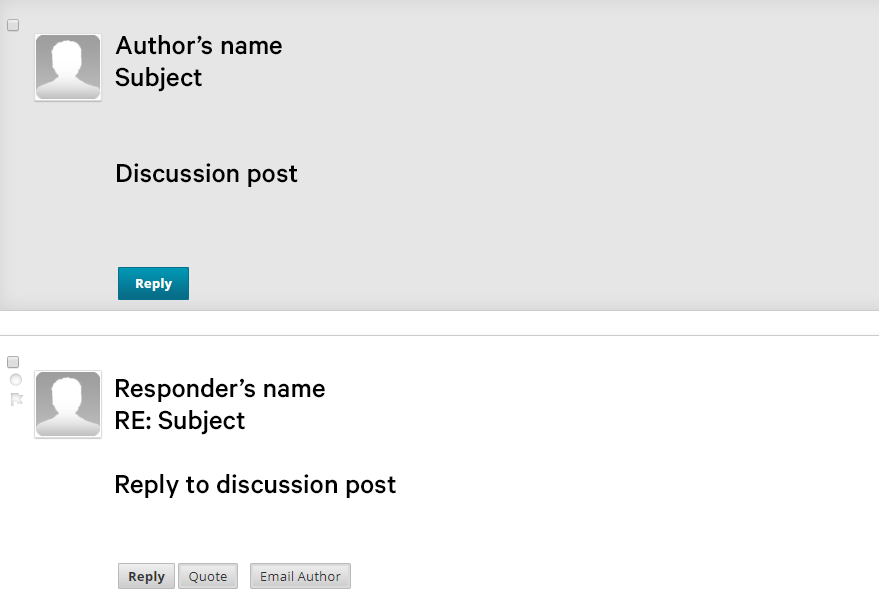The width and height of the screenshot is (879, 605).
Task: Click the gray Reply button under the response
Action: point(146,576)
